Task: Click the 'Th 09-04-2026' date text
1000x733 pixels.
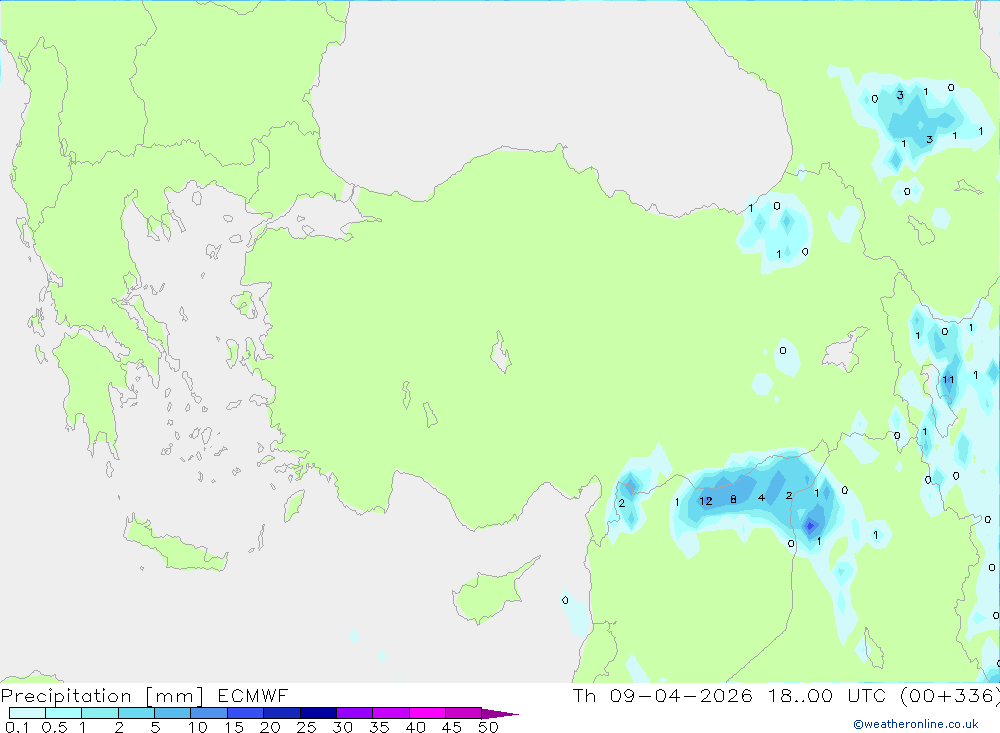Action: tap(662, 696)
